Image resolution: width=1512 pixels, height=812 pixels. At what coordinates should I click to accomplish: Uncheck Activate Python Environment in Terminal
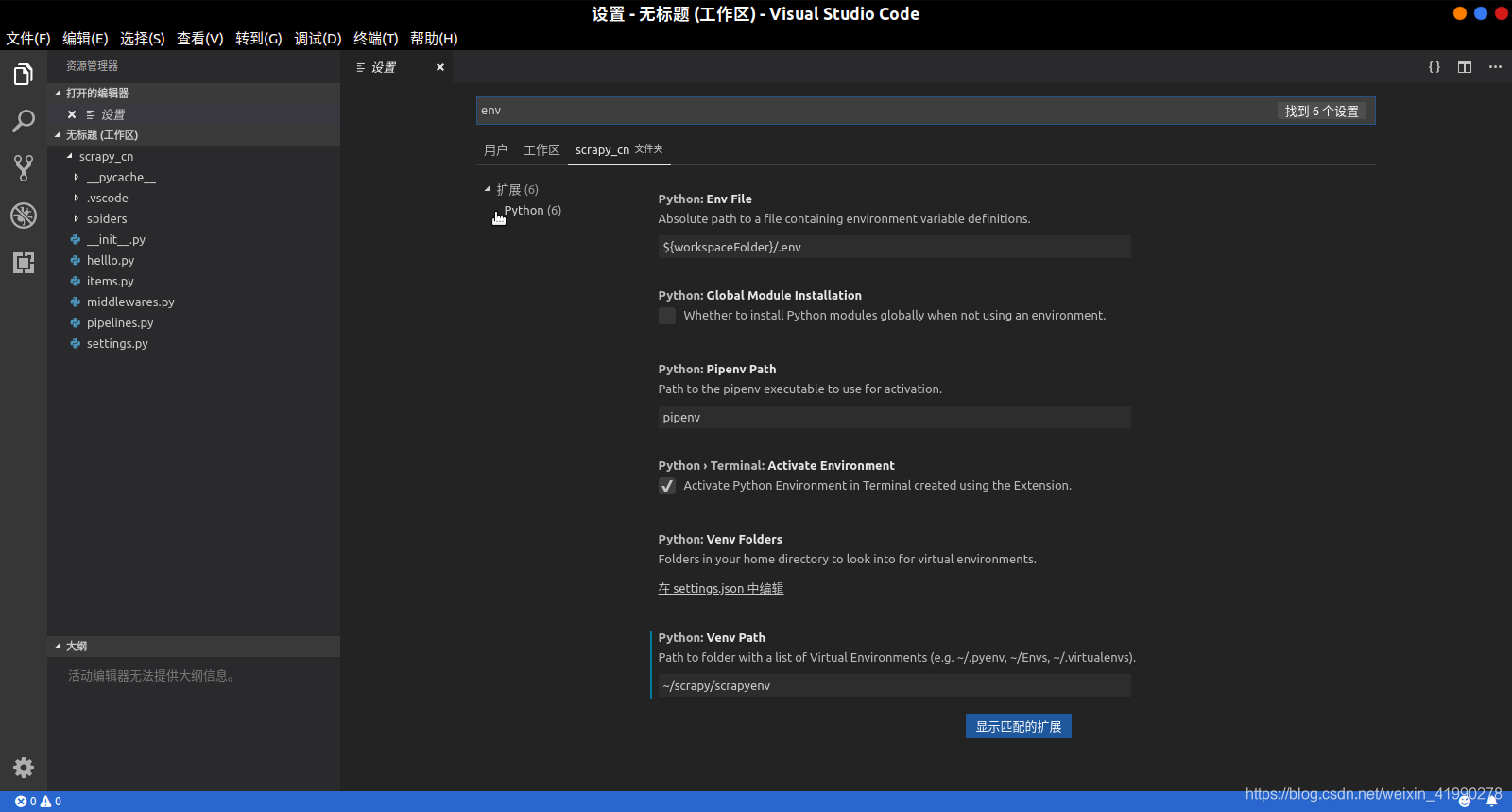coord(667,486)
